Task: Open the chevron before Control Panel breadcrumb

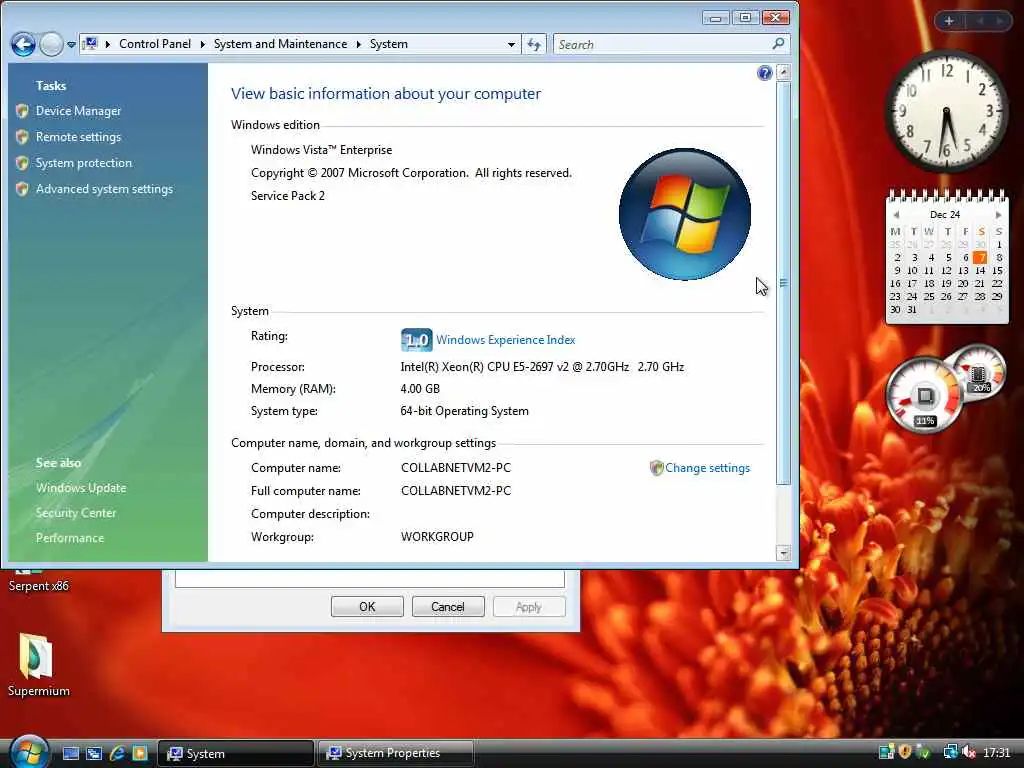Action: coord(108,44)
